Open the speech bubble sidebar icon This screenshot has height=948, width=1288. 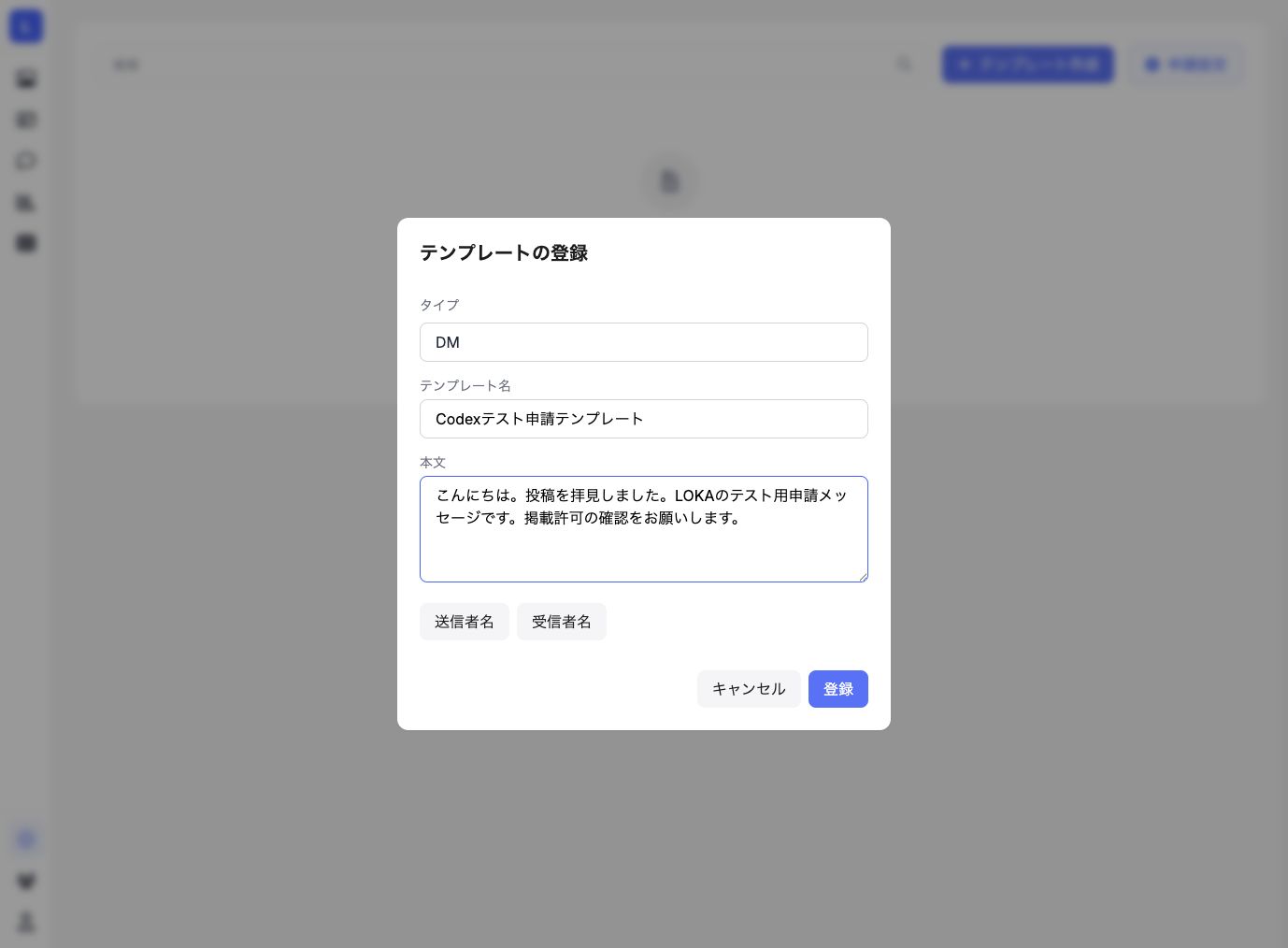coord(26,161)
